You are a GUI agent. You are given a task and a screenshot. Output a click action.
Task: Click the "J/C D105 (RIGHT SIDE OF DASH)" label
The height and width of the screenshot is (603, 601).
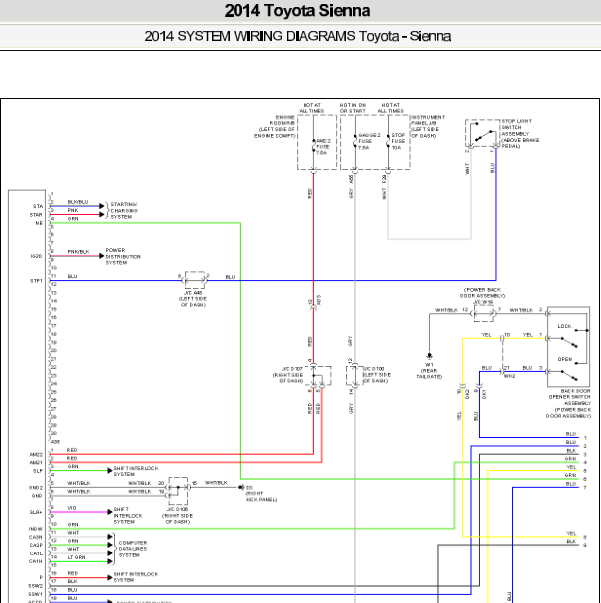click(177, 516)
